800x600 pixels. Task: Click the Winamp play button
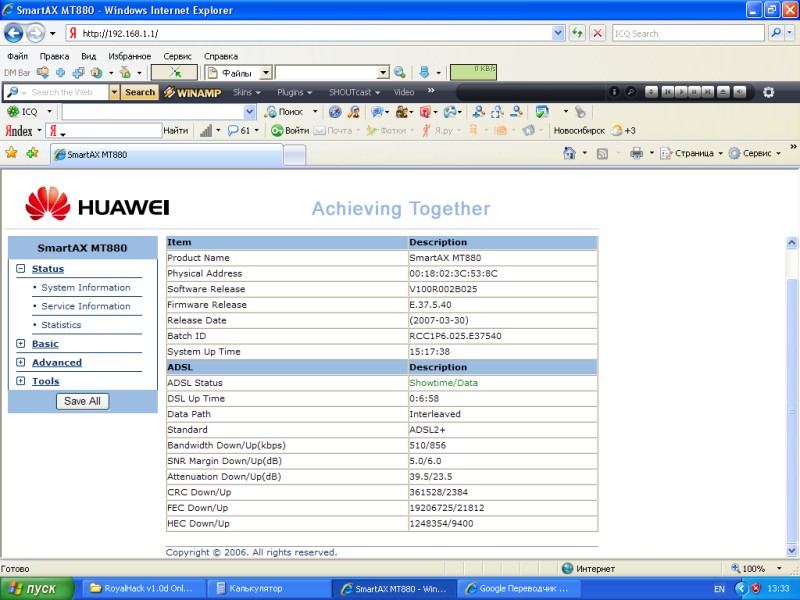click(680, 92)
